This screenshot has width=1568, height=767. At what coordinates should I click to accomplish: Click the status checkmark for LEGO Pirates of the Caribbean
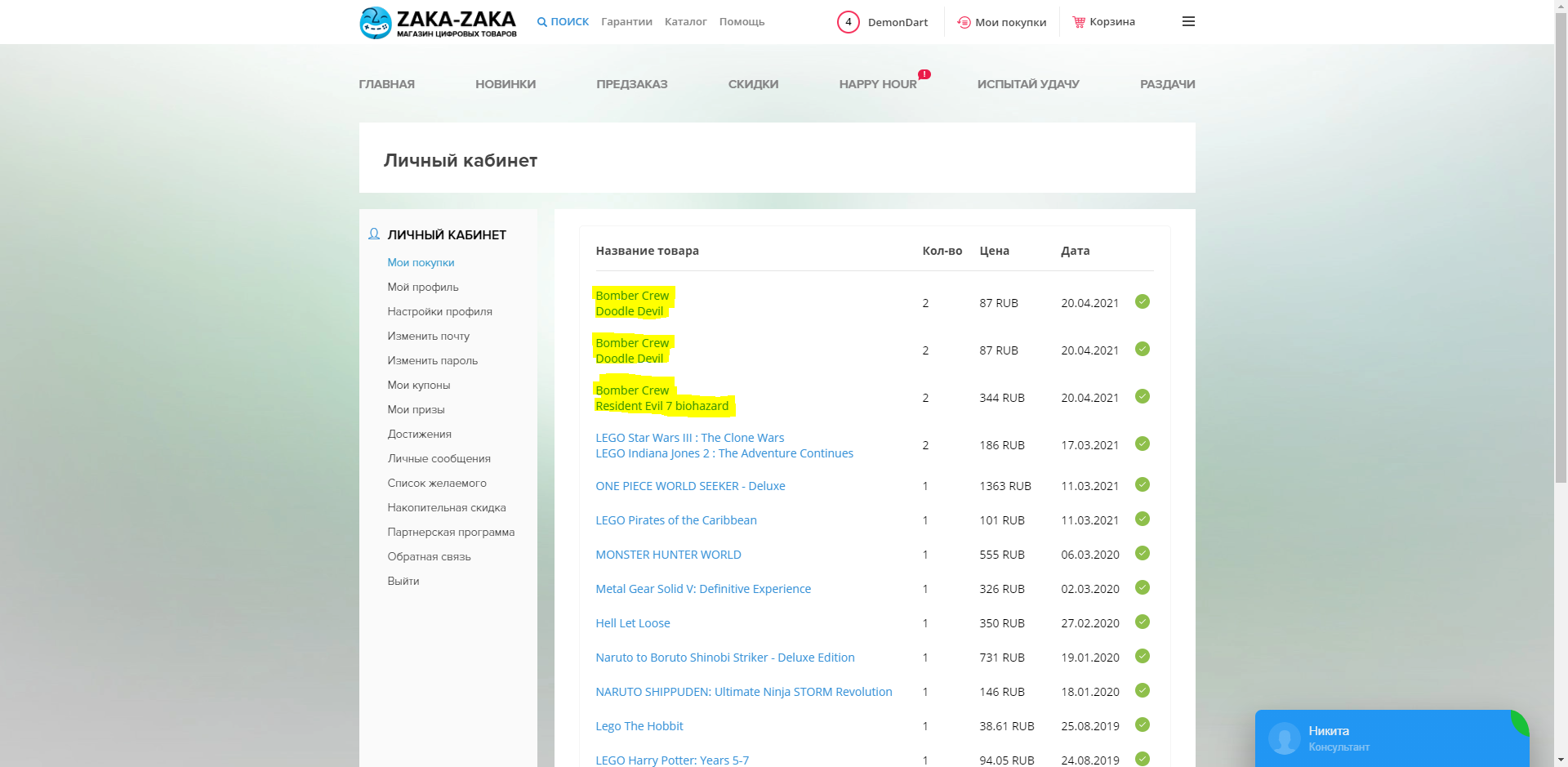(1143, 519)
